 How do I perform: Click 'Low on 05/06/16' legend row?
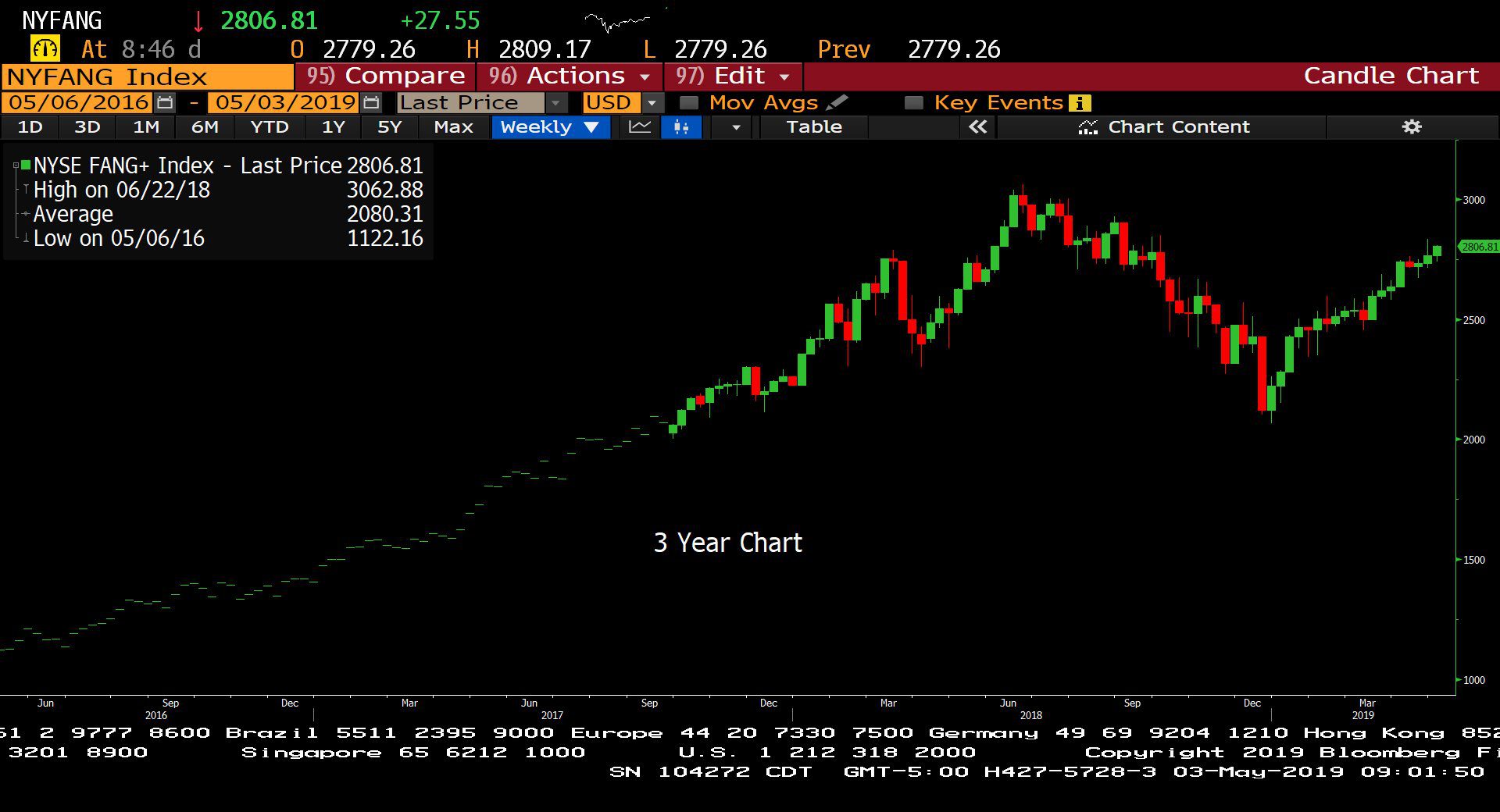(227, 238)
